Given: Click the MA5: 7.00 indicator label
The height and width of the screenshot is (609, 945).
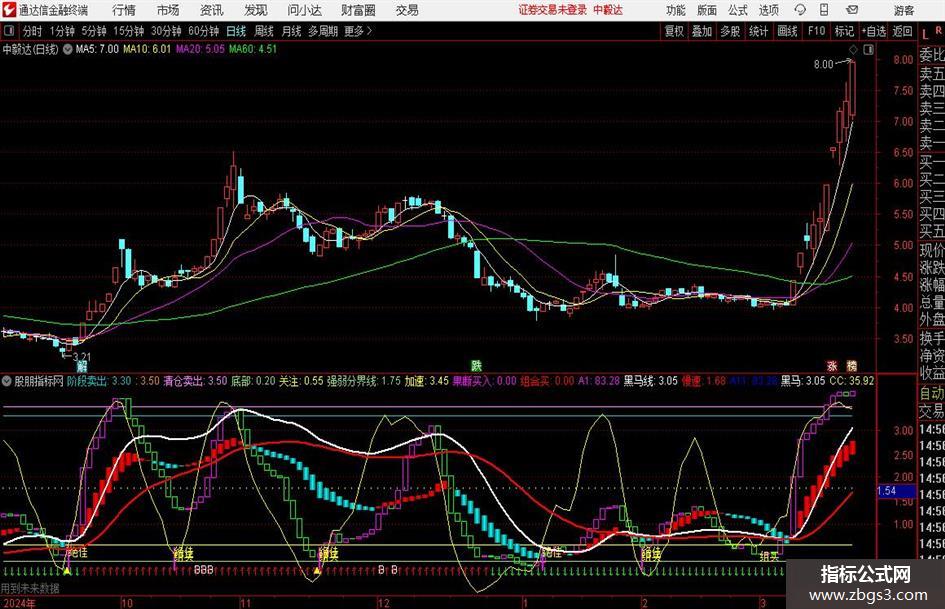Looking at the screenshot, I should pos(97,49).
